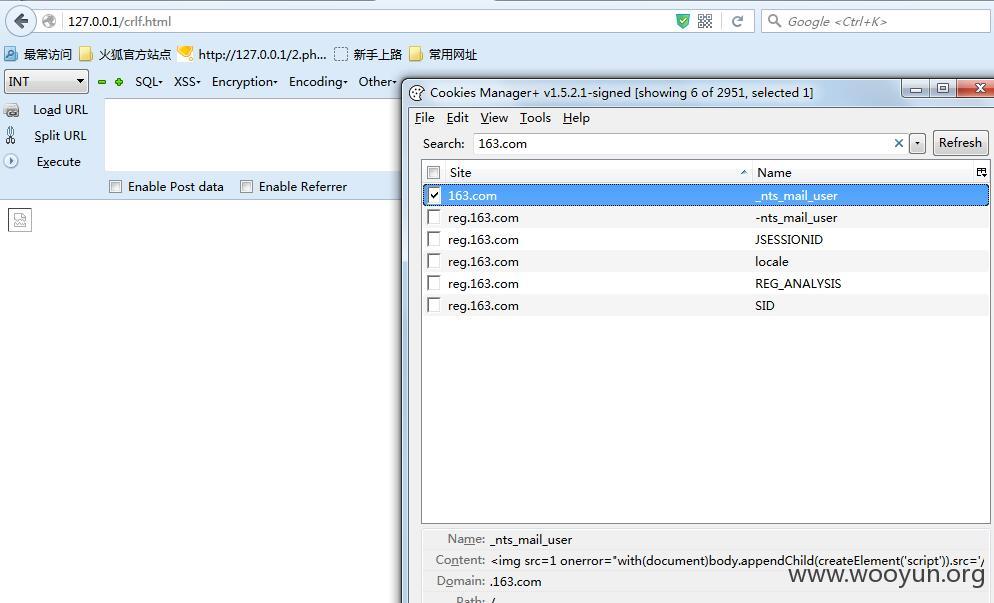Select the JSESSIONID cookie name cell
This screenshot has height=603, width=994.
coord(789,240)
